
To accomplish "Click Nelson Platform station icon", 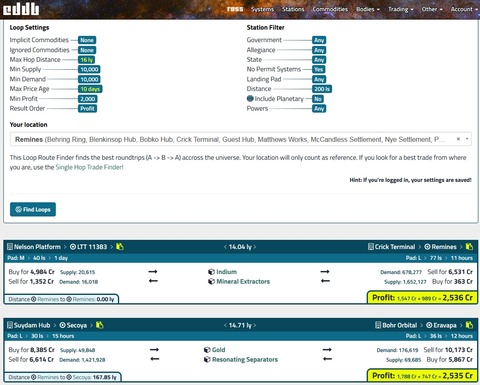I will [x=10, y=247].
